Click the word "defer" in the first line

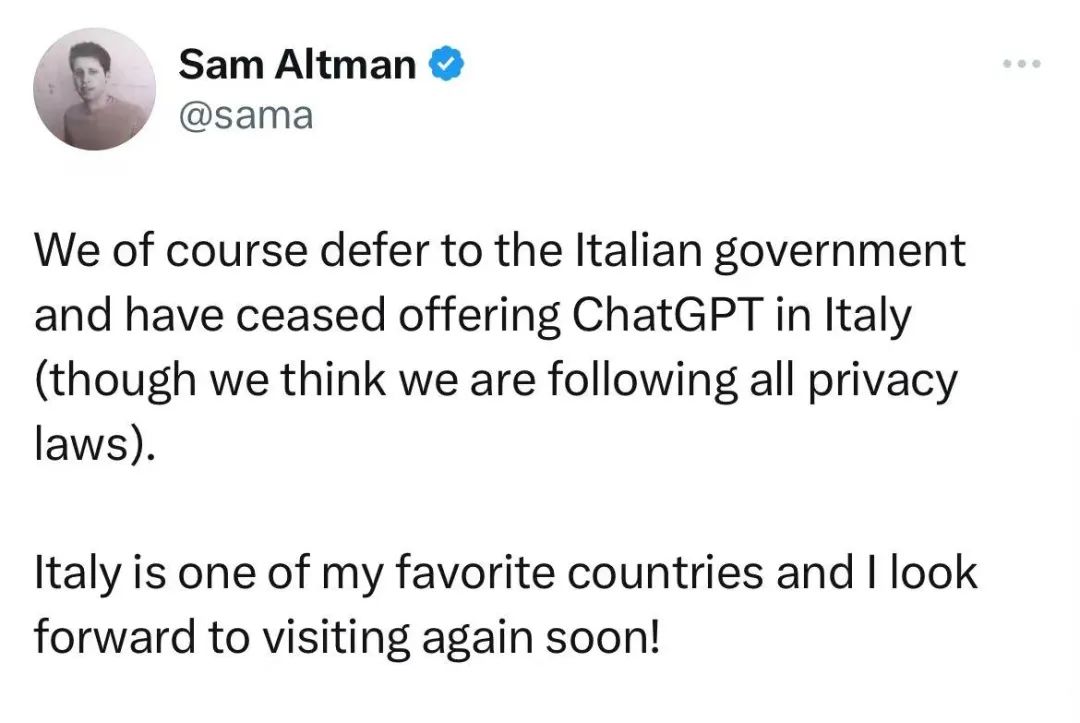pyautogui.click(x=326, y=251)
